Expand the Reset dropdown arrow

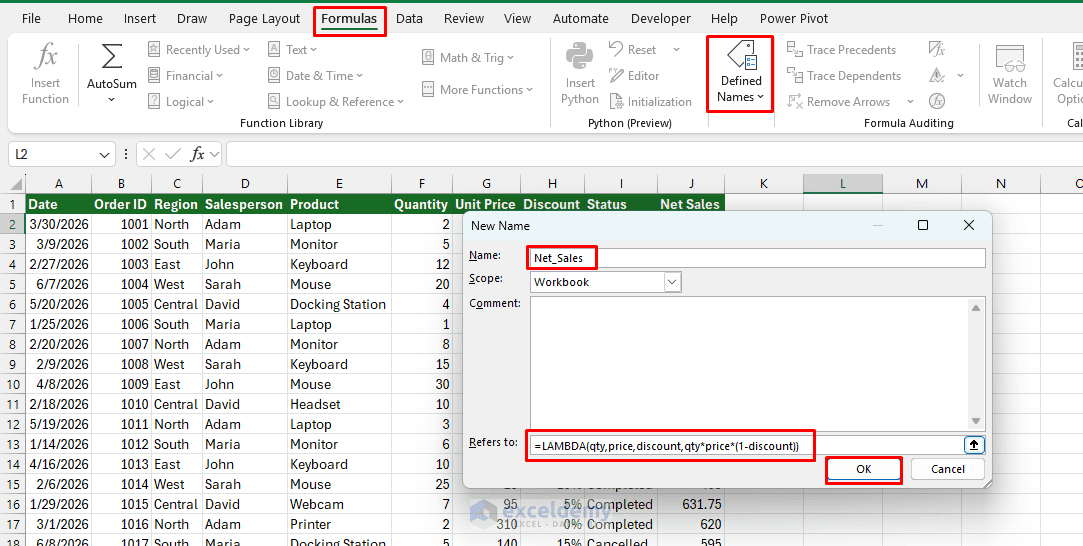point(676,50)
